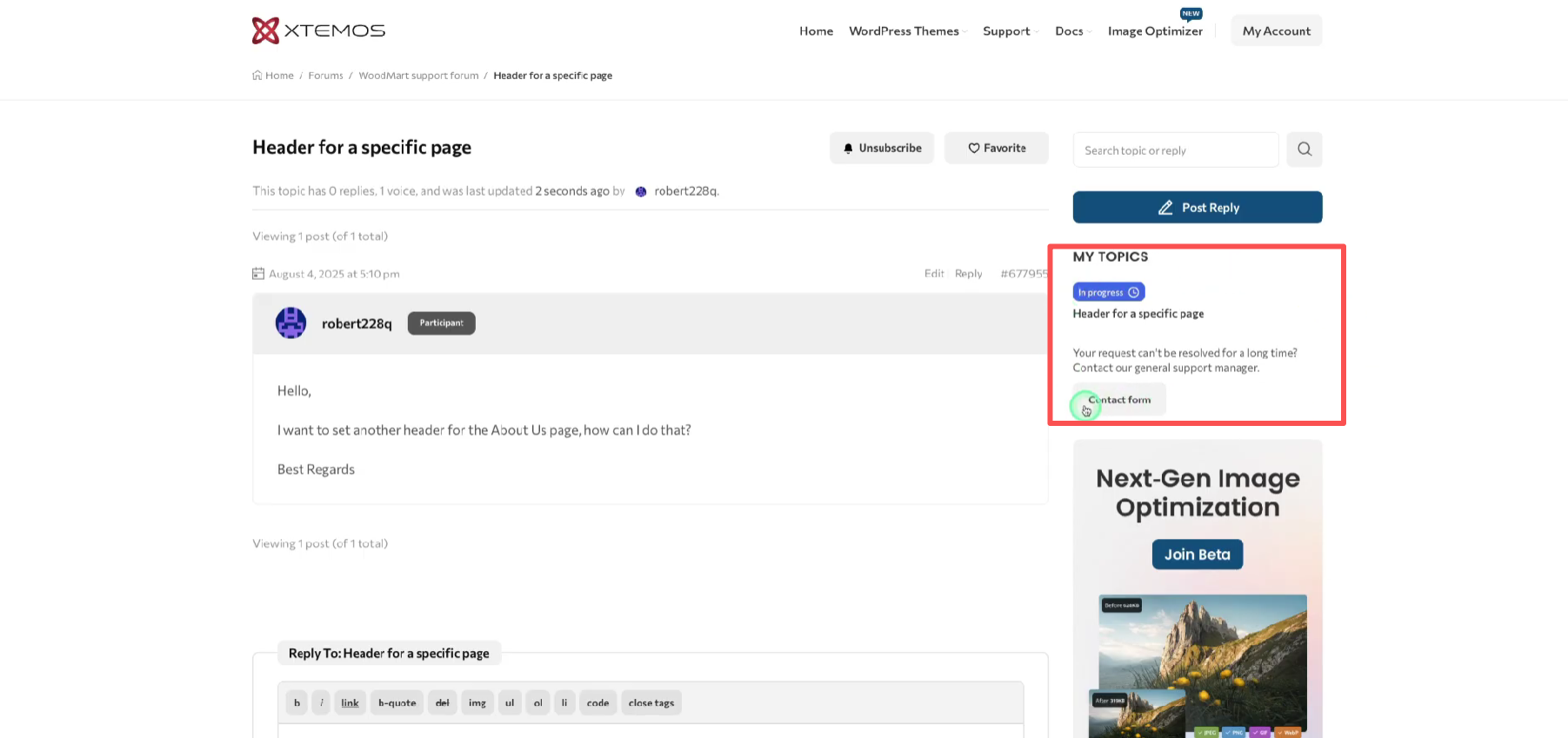Go to Home in top navigation
Screen dimensions: 1568x738
816,31
